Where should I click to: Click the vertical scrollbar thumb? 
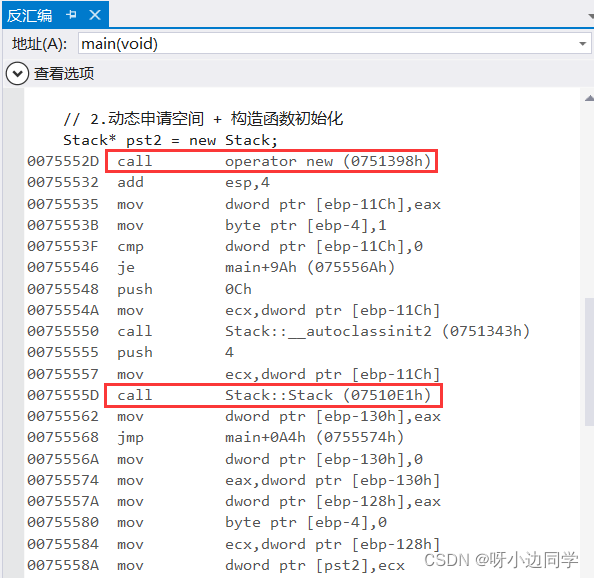coord(589,362)
